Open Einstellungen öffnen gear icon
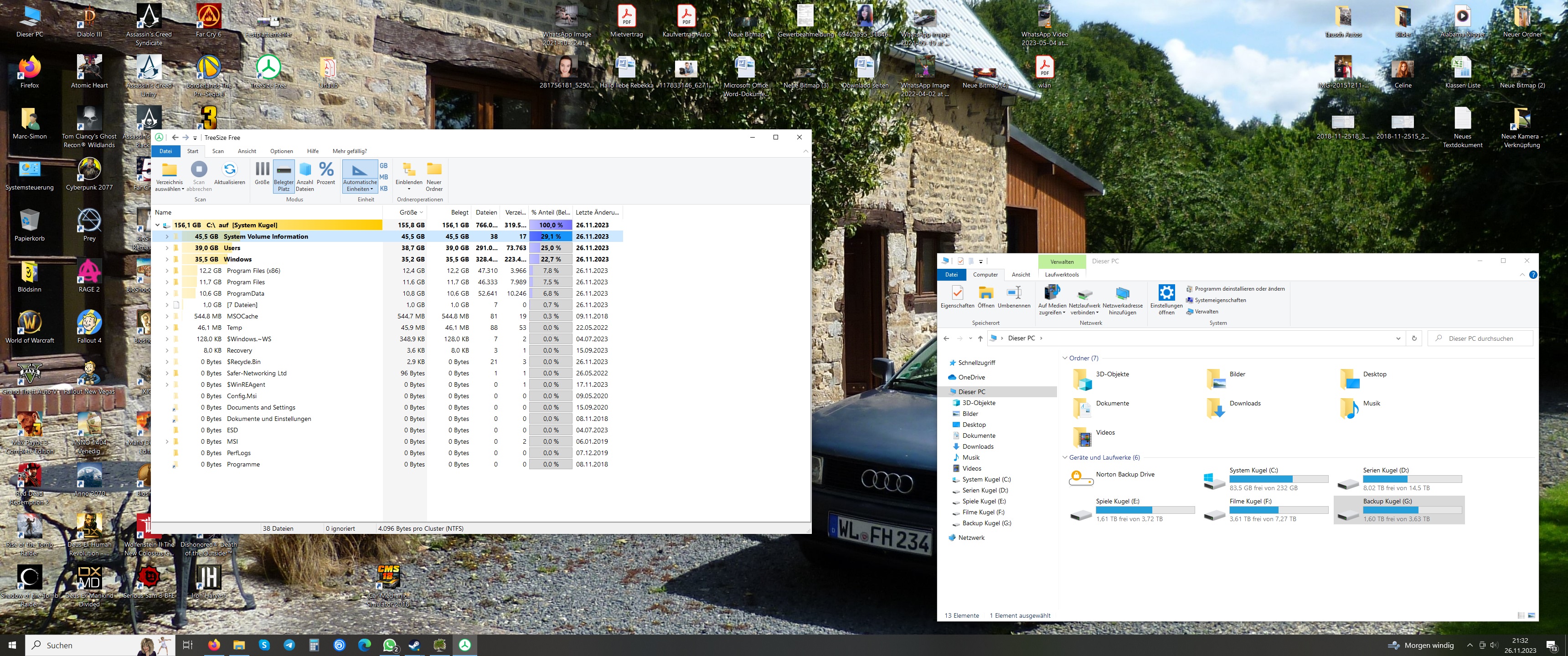The width and height of the screenshot is (1568, 656). pos(1166,293)
